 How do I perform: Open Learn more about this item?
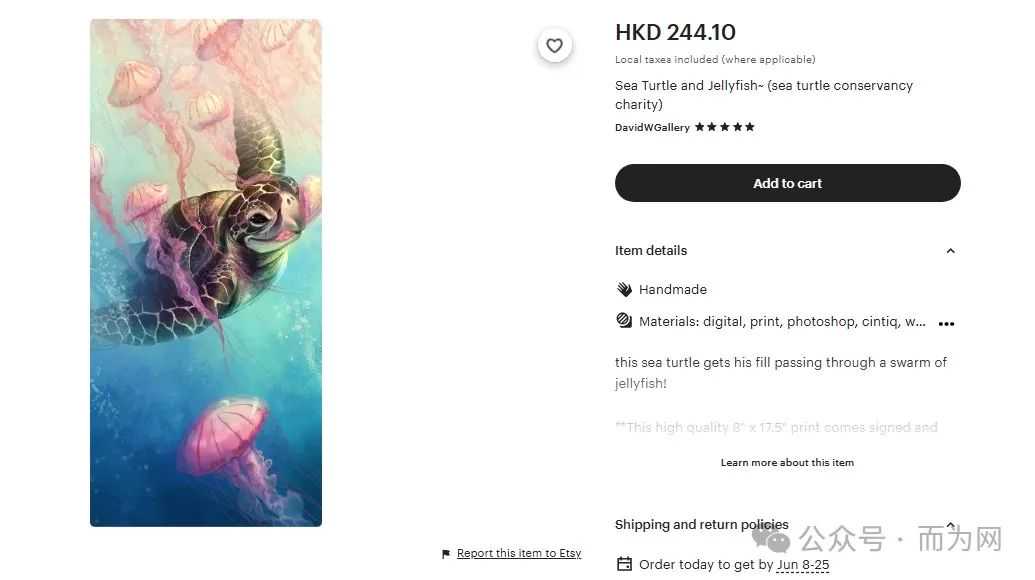(x=787, y=463)
